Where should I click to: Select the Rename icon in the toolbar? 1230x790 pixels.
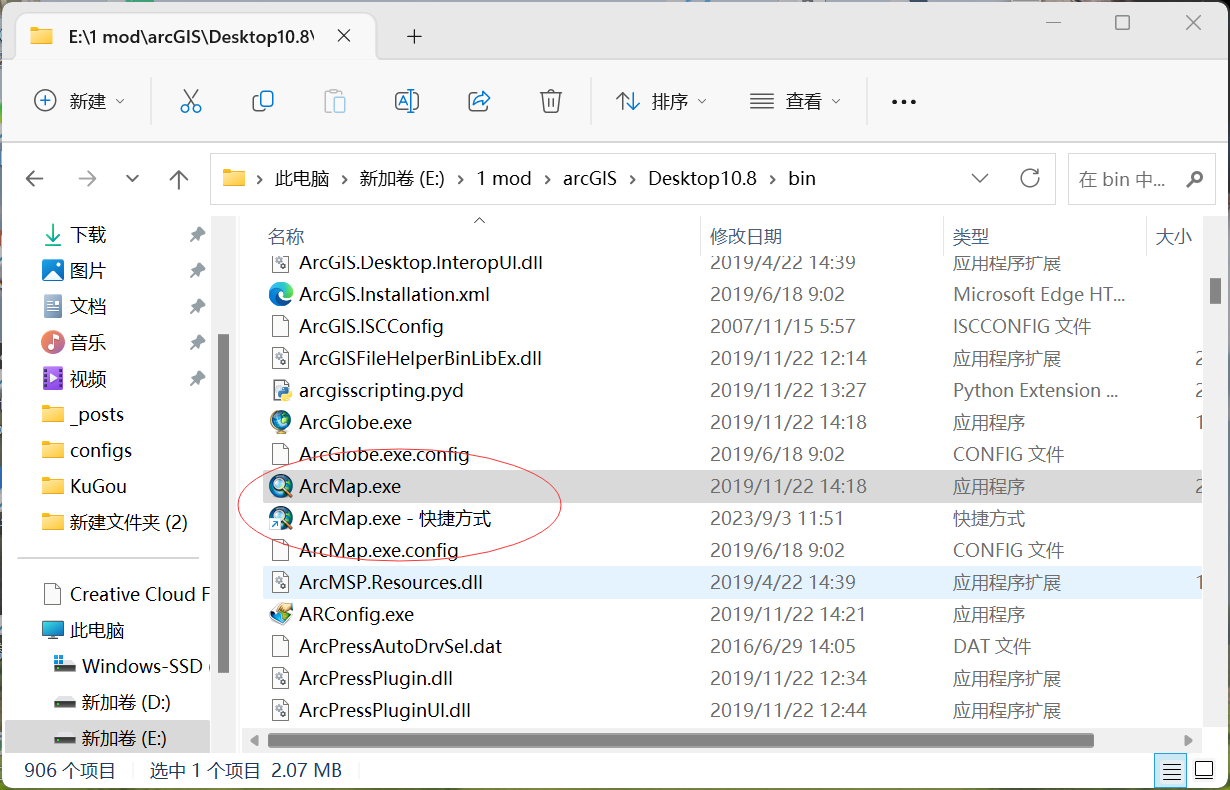point(406,100)
